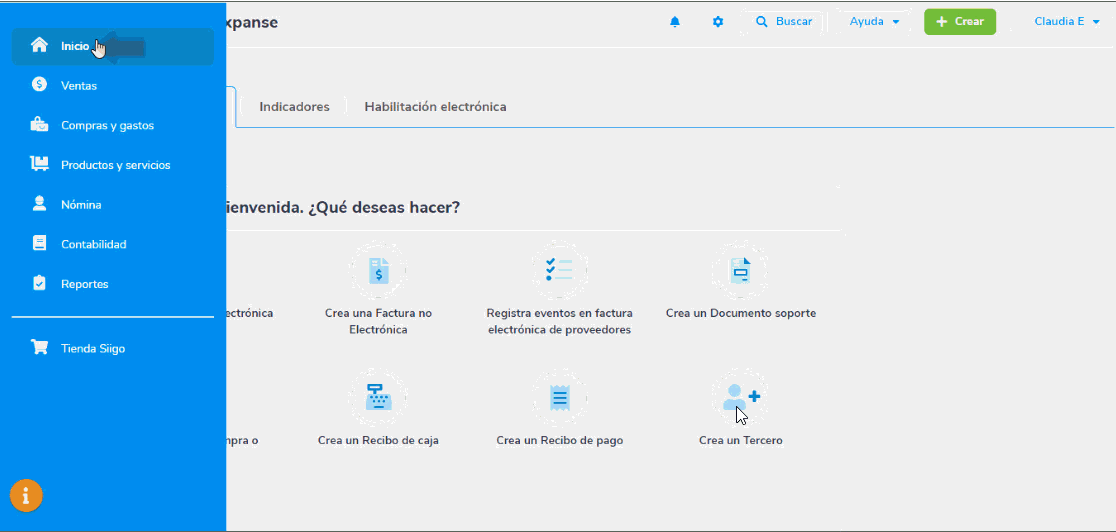Open the Tienda Siigo shopping cart icon
Screen dimensions: 1116x532
pos(39,348)
